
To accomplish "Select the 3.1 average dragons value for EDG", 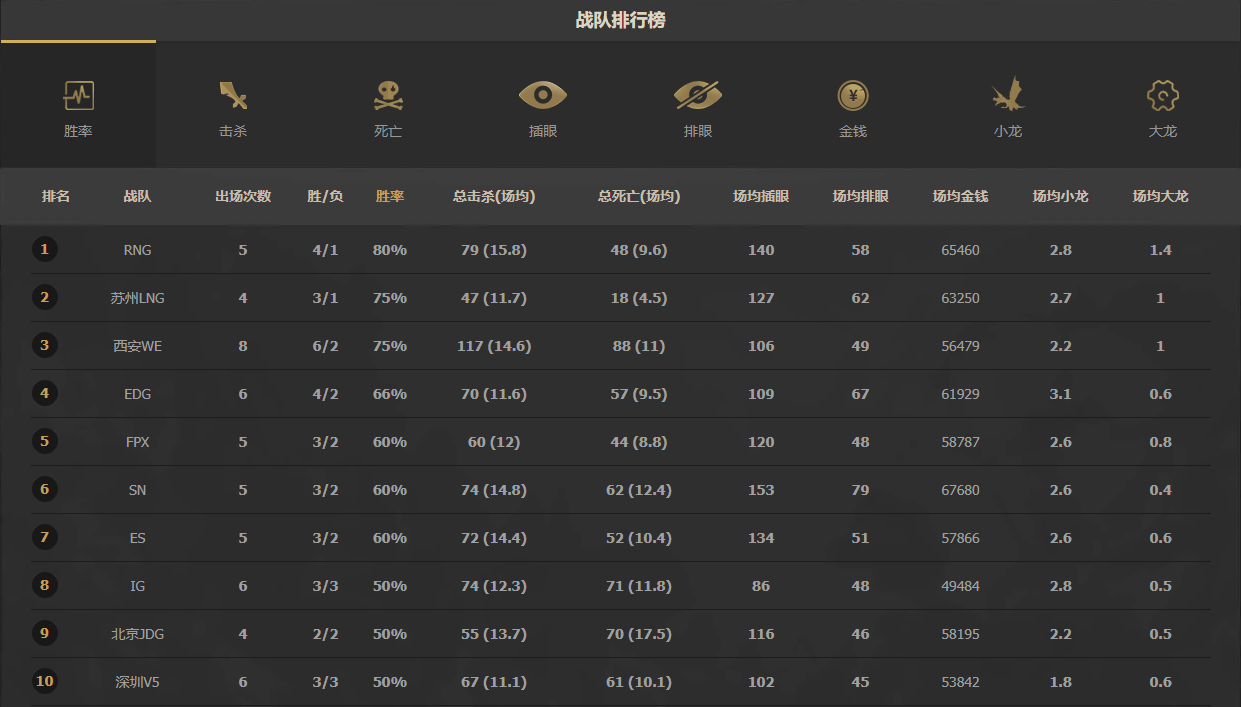I will click(1061, 394).
